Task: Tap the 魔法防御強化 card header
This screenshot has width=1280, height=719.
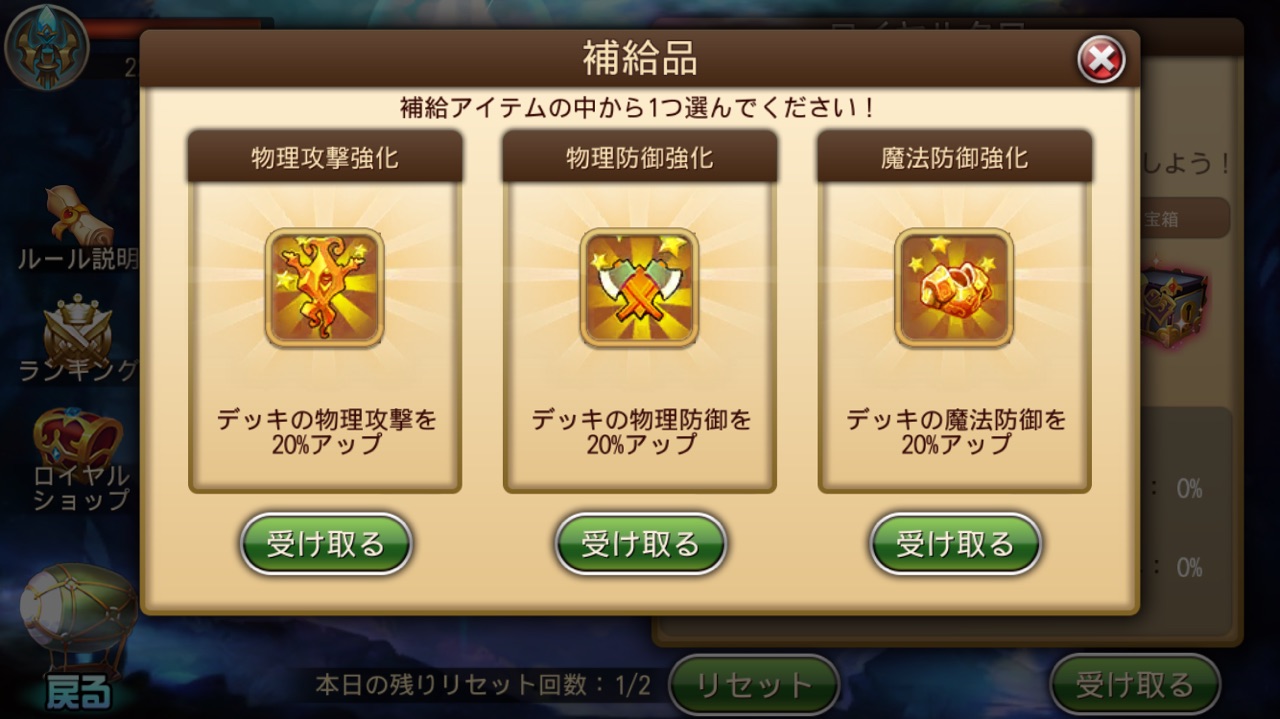Action: click(954, 156)
